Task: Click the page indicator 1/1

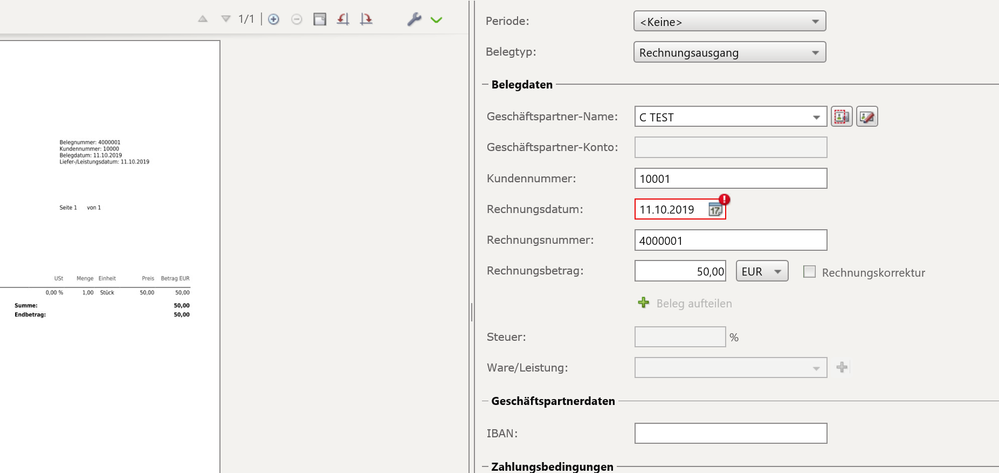Action: pyautogui.click(x=246, y=19)
